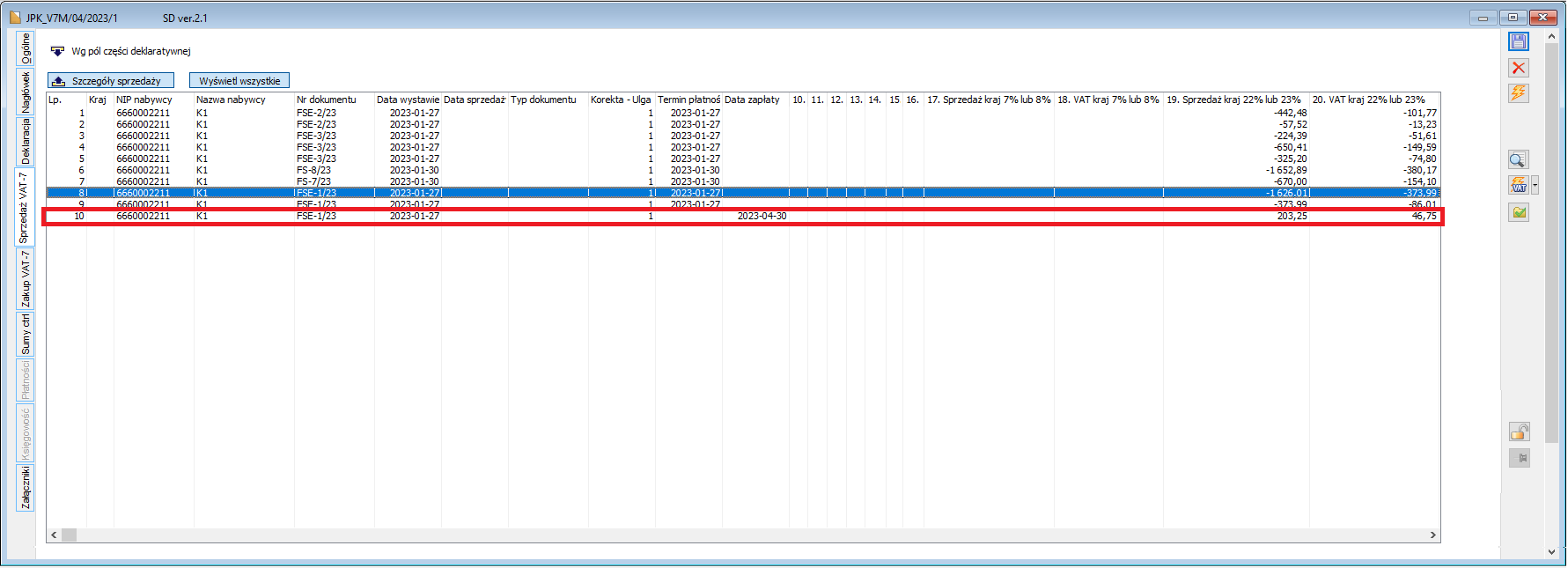Click the 17. Sprzedaż kraj 7% lub 8% header

tap(989, 100)
